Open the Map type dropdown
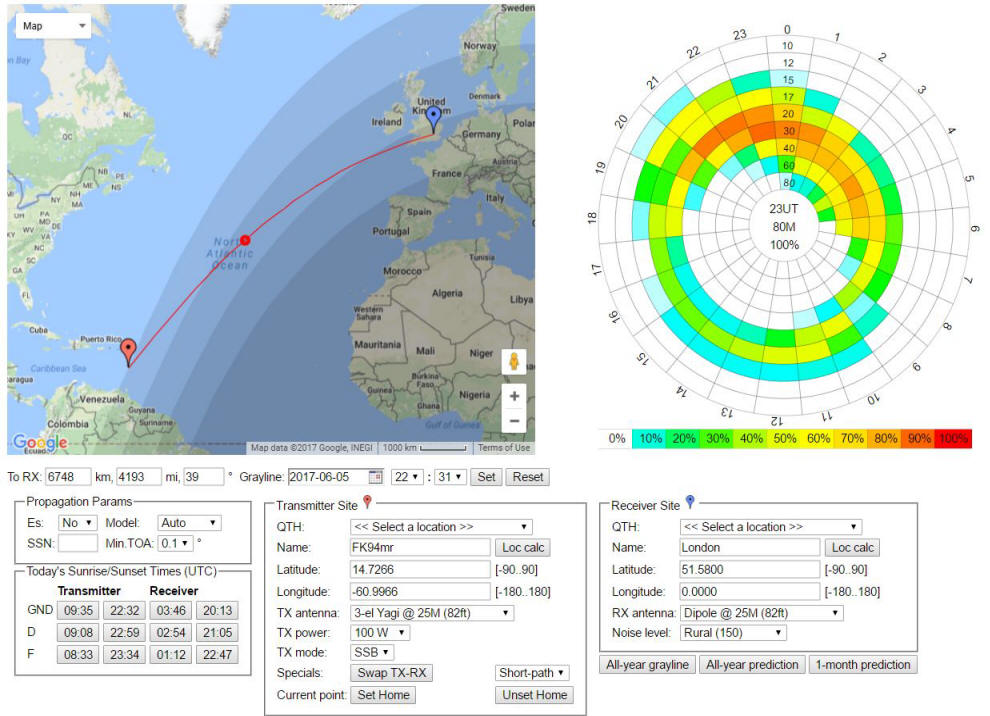This screenshot has height=716, width=990. point(53,25)
